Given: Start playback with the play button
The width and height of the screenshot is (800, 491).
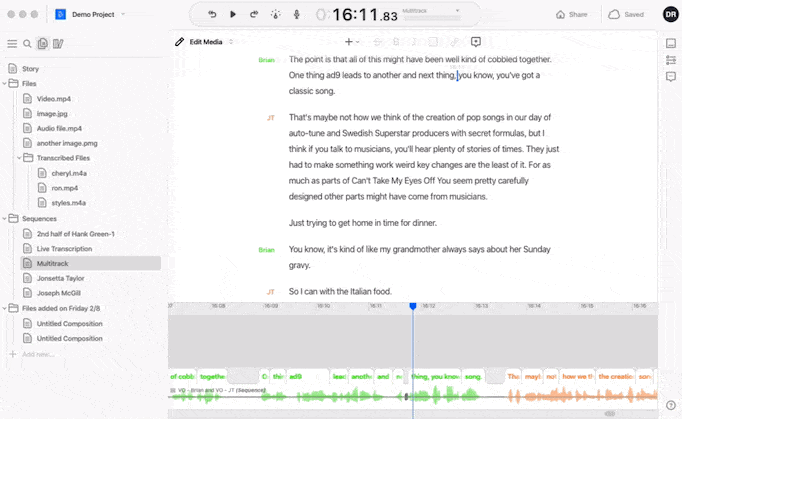Looking at the screenshot, I should point(233,14).
